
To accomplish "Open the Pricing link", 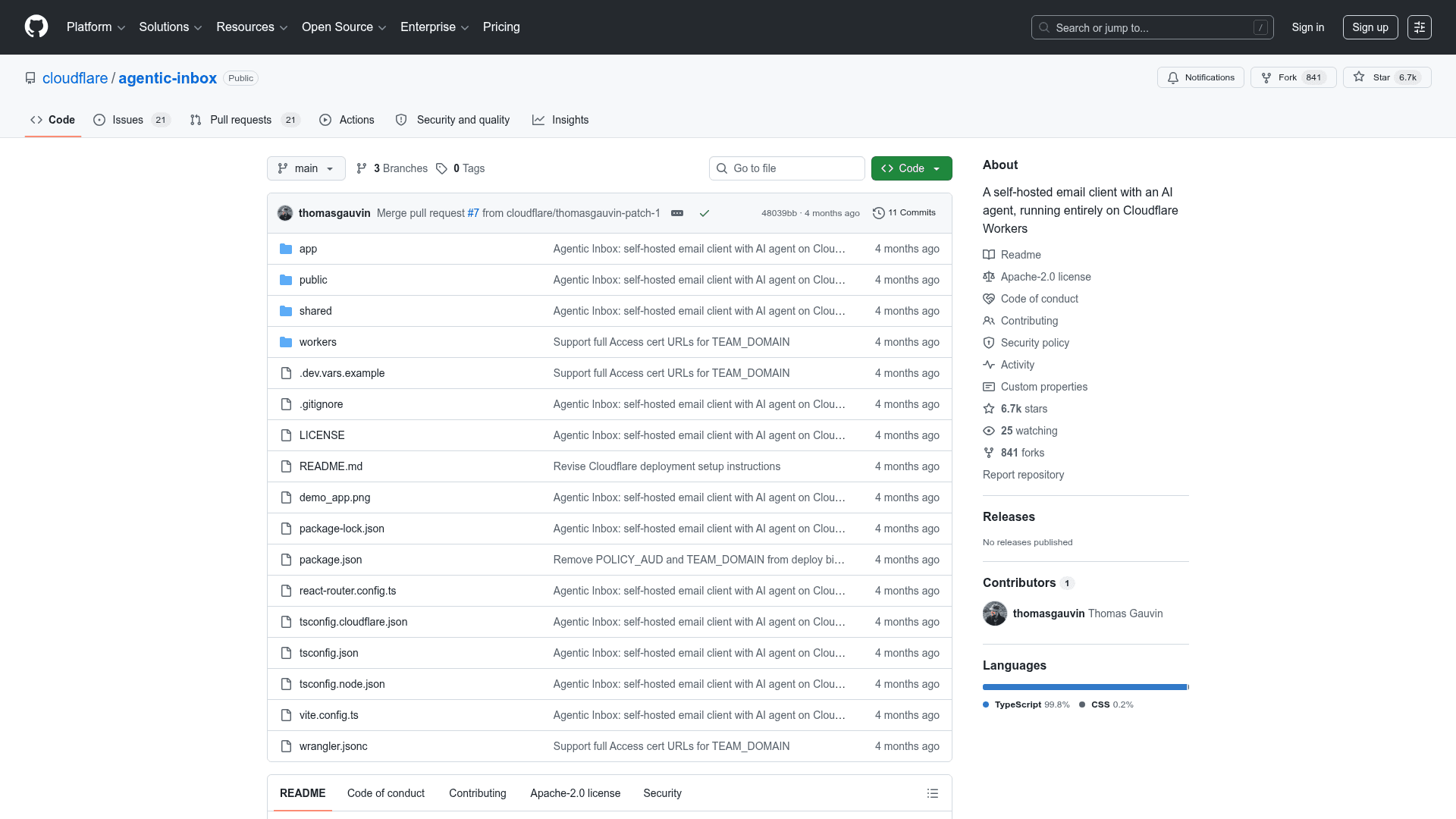I will (501, 27).
